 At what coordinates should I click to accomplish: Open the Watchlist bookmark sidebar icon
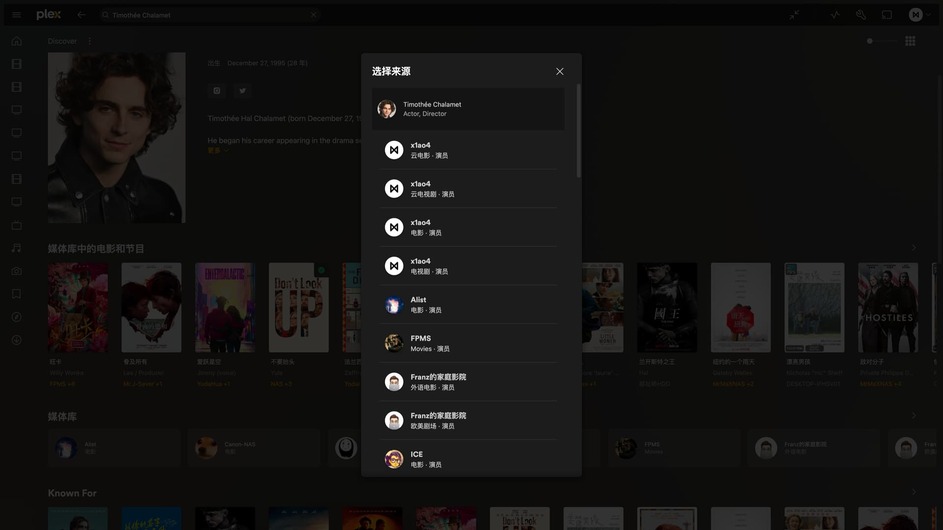click(17, 294)
